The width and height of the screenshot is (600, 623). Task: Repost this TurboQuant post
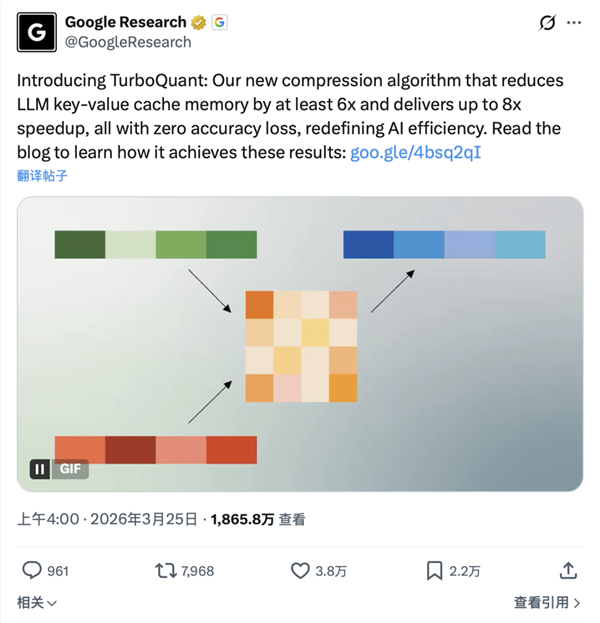click(165, 570)
